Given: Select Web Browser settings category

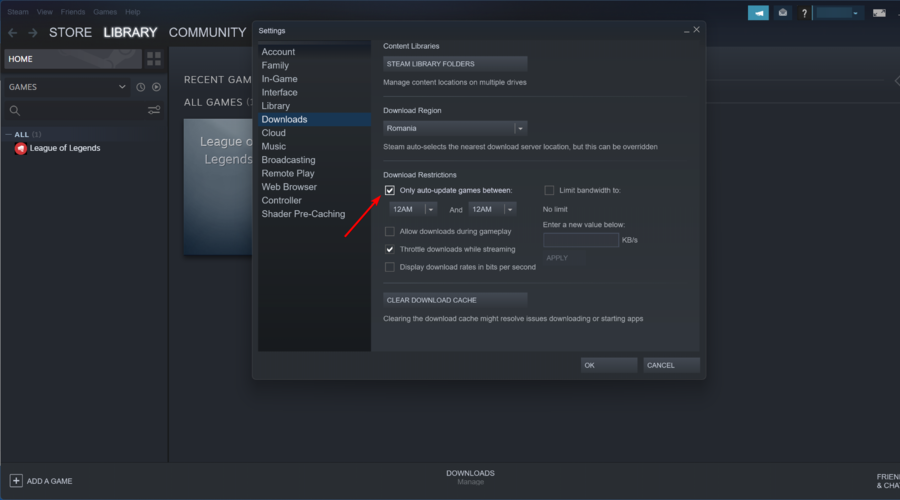Looking at the screenshot, I should tap(314, 187).
